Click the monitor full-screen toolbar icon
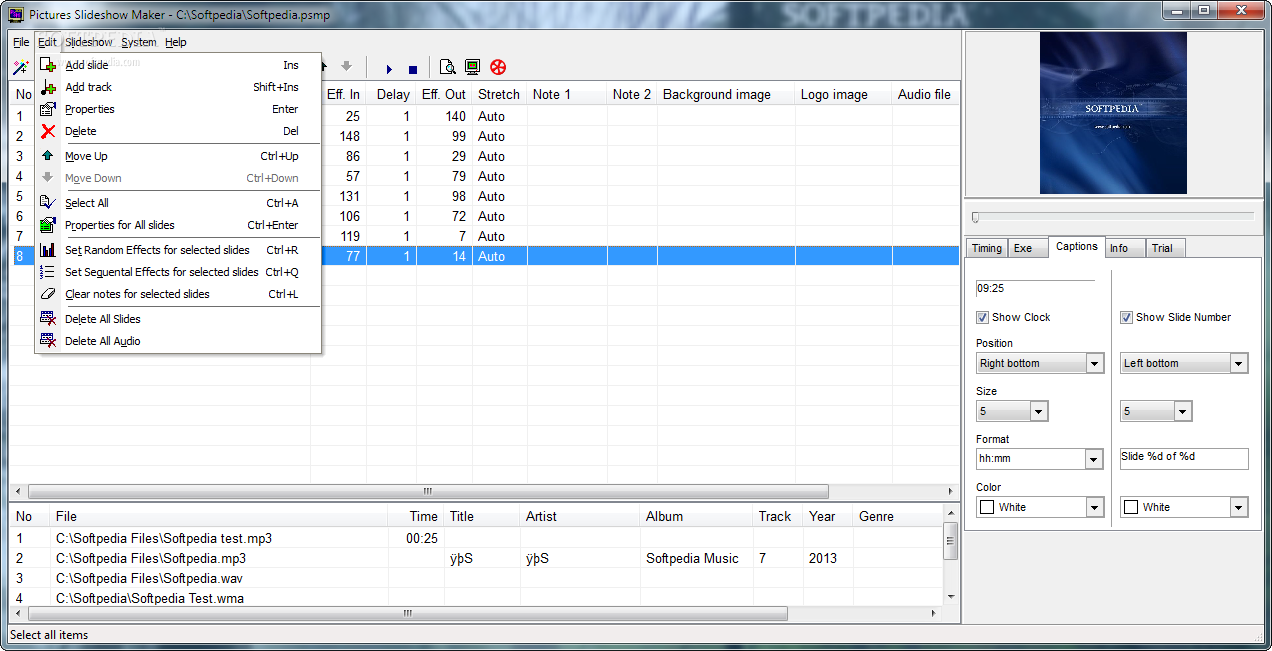Image resolution: width=1272 pixels, height=651 pixels. click(x=473, y=67)
